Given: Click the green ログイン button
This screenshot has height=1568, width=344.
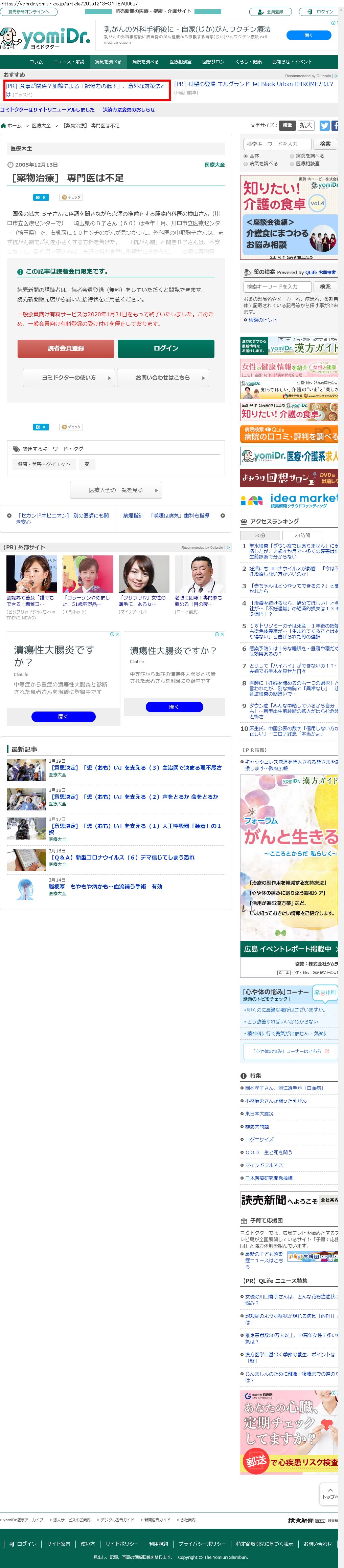Looking at the screenshot, I should click(165, 348).
